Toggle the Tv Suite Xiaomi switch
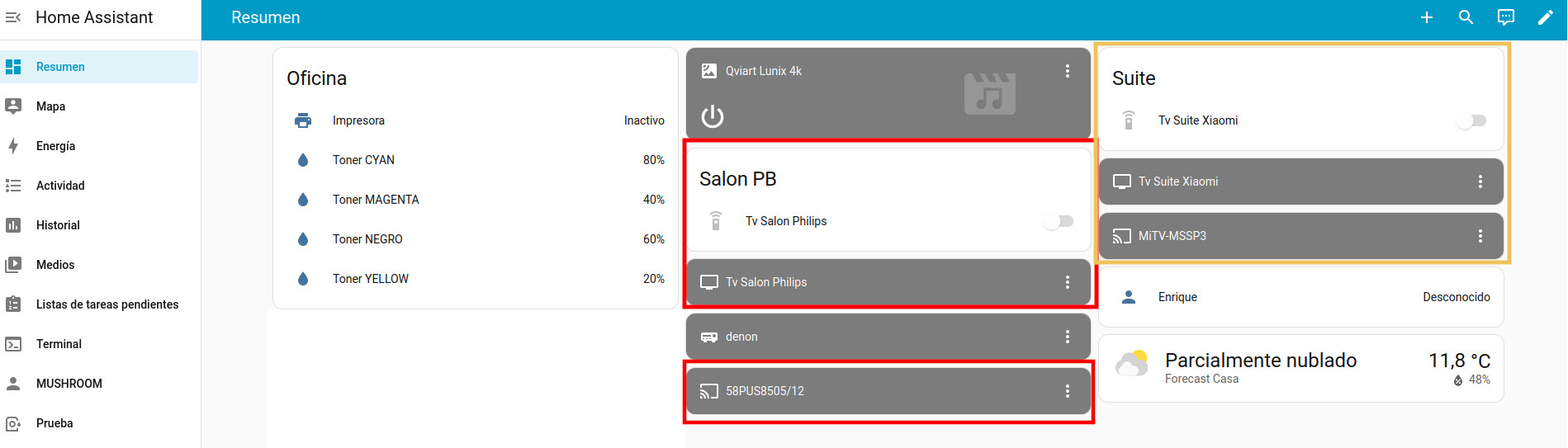 click(x=1471, y=120)
